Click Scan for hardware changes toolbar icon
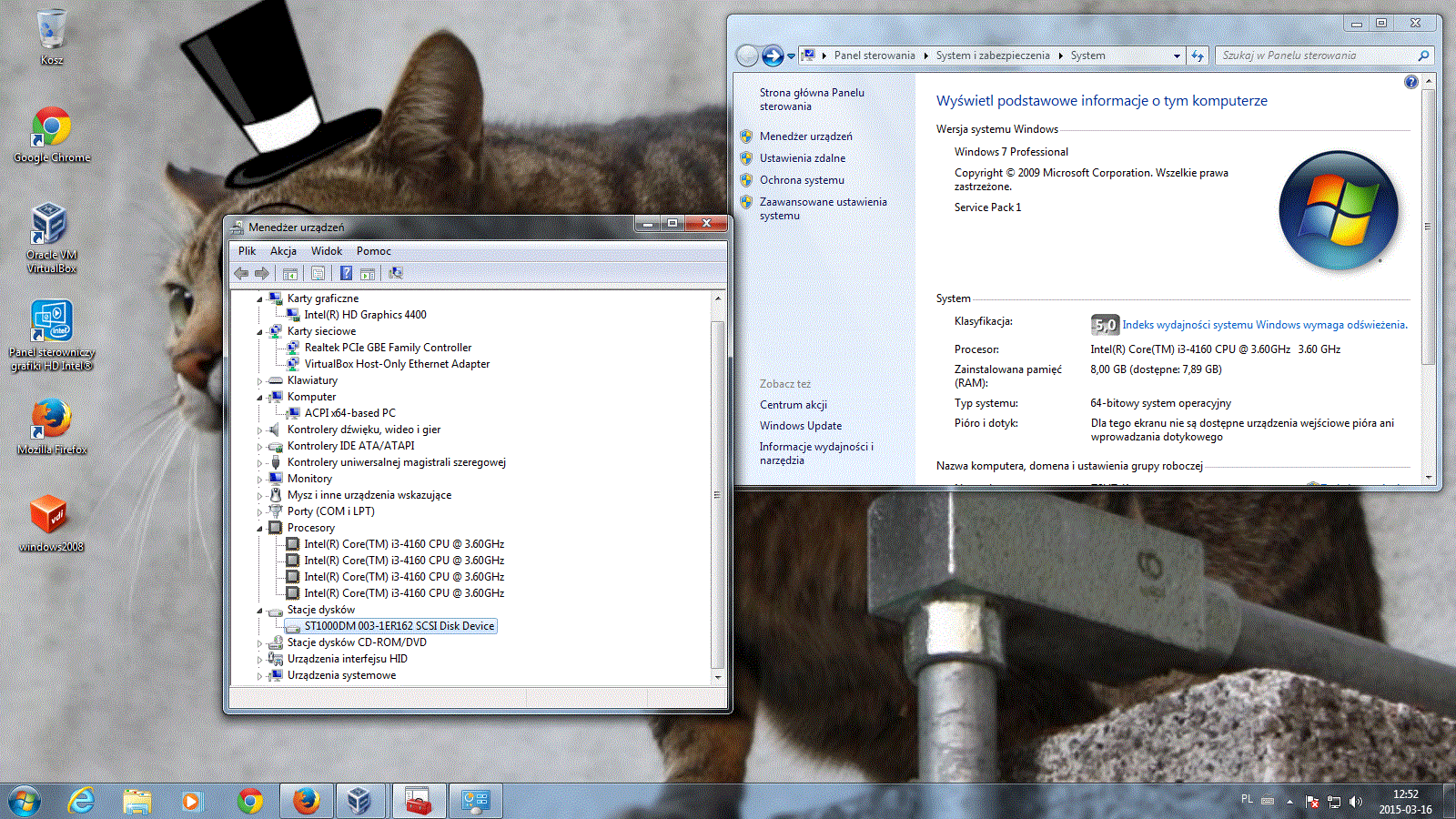 coord(395,273)
